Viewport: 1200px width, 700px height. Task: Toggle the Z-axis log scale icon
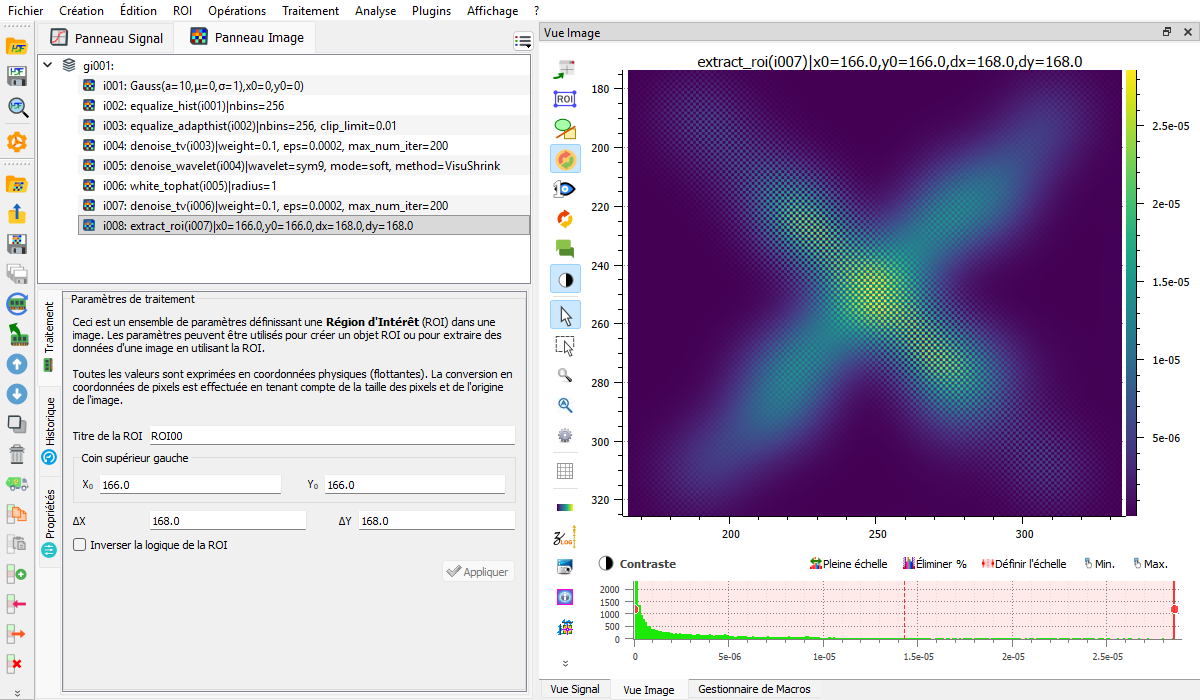click(565, 538)
